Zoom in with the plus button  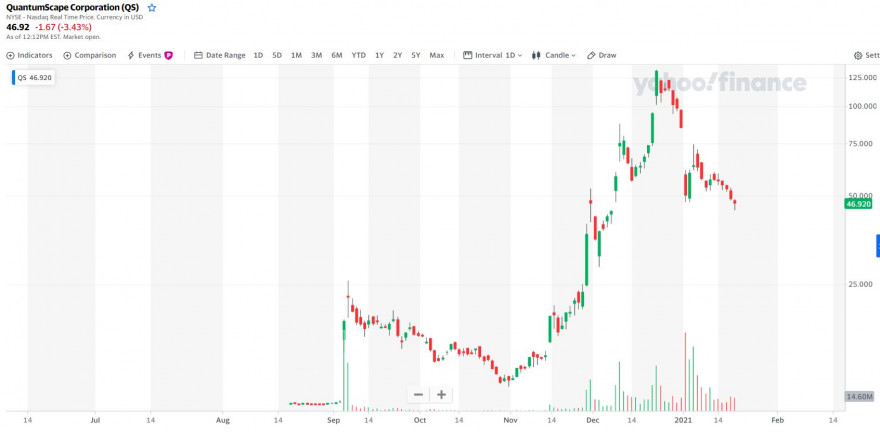tap(441, 394)
